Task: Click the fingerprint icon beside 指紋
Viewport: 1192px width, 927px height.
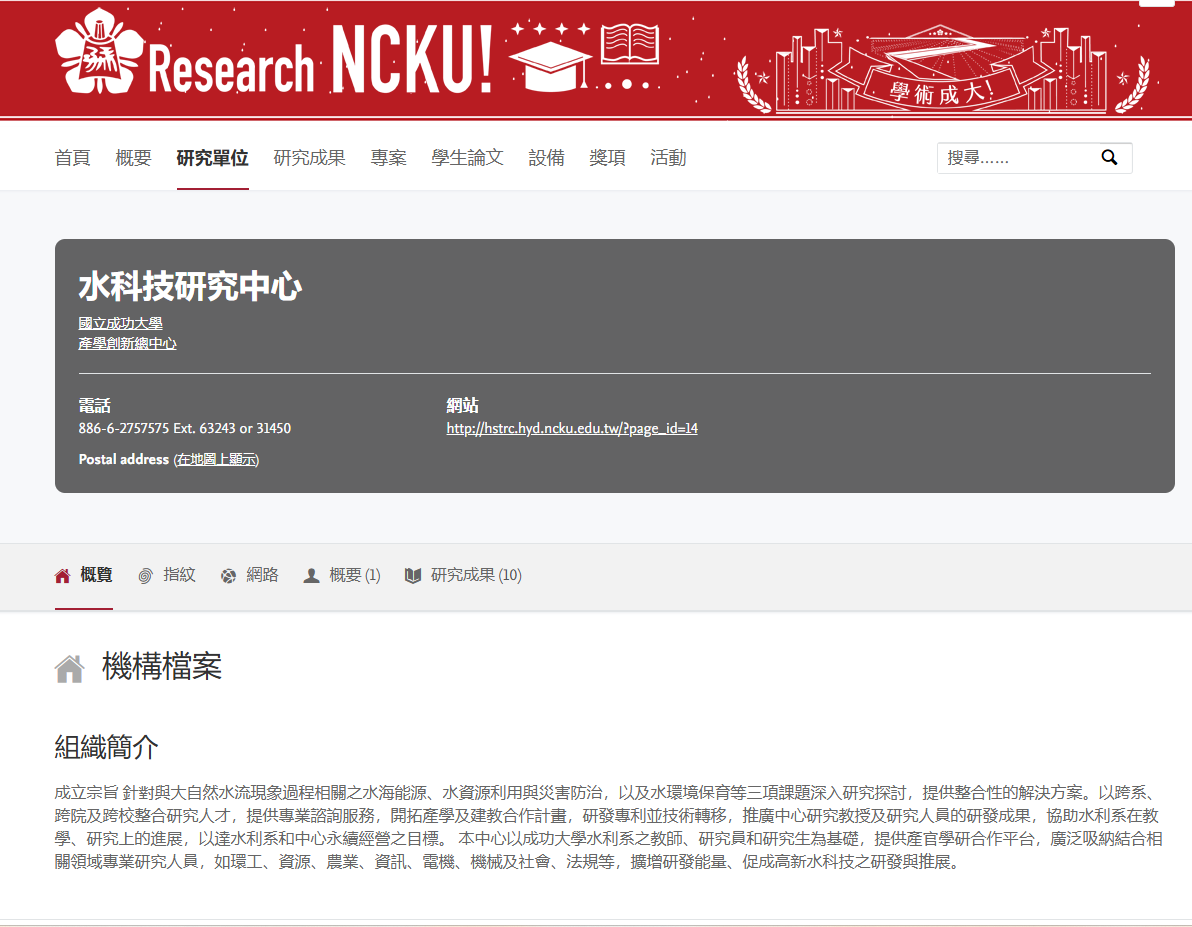Action: click(146, 576)
